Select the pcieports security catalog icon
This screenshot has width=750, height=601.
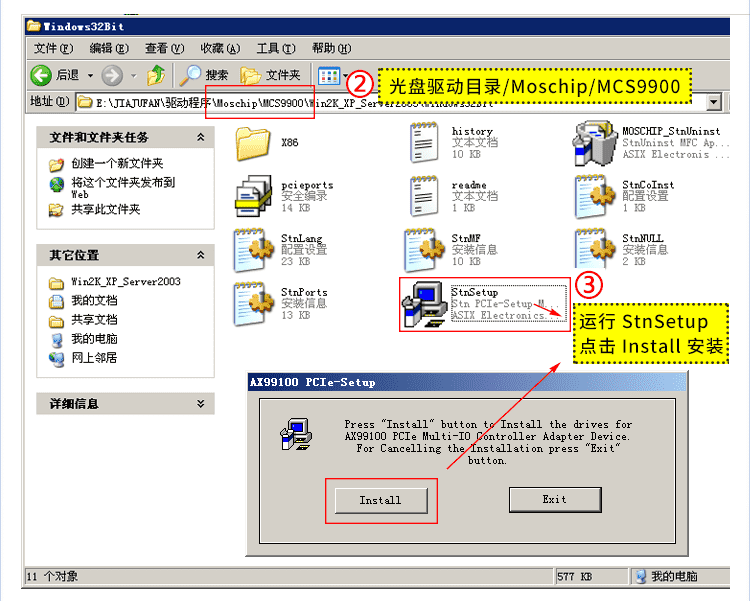point(254,196)
